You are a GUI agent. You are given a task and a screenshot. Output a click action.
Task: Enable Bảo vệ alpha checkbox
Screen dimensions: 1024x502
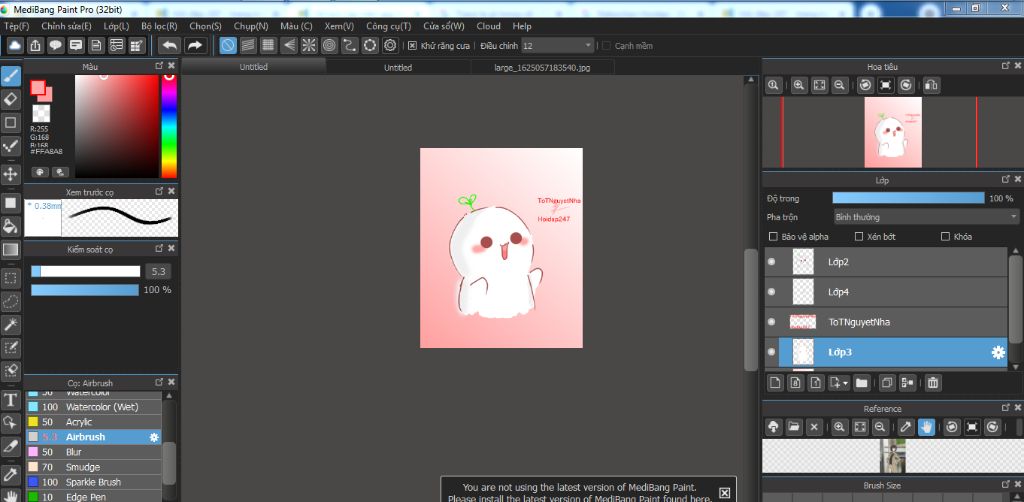pos(773,236)
